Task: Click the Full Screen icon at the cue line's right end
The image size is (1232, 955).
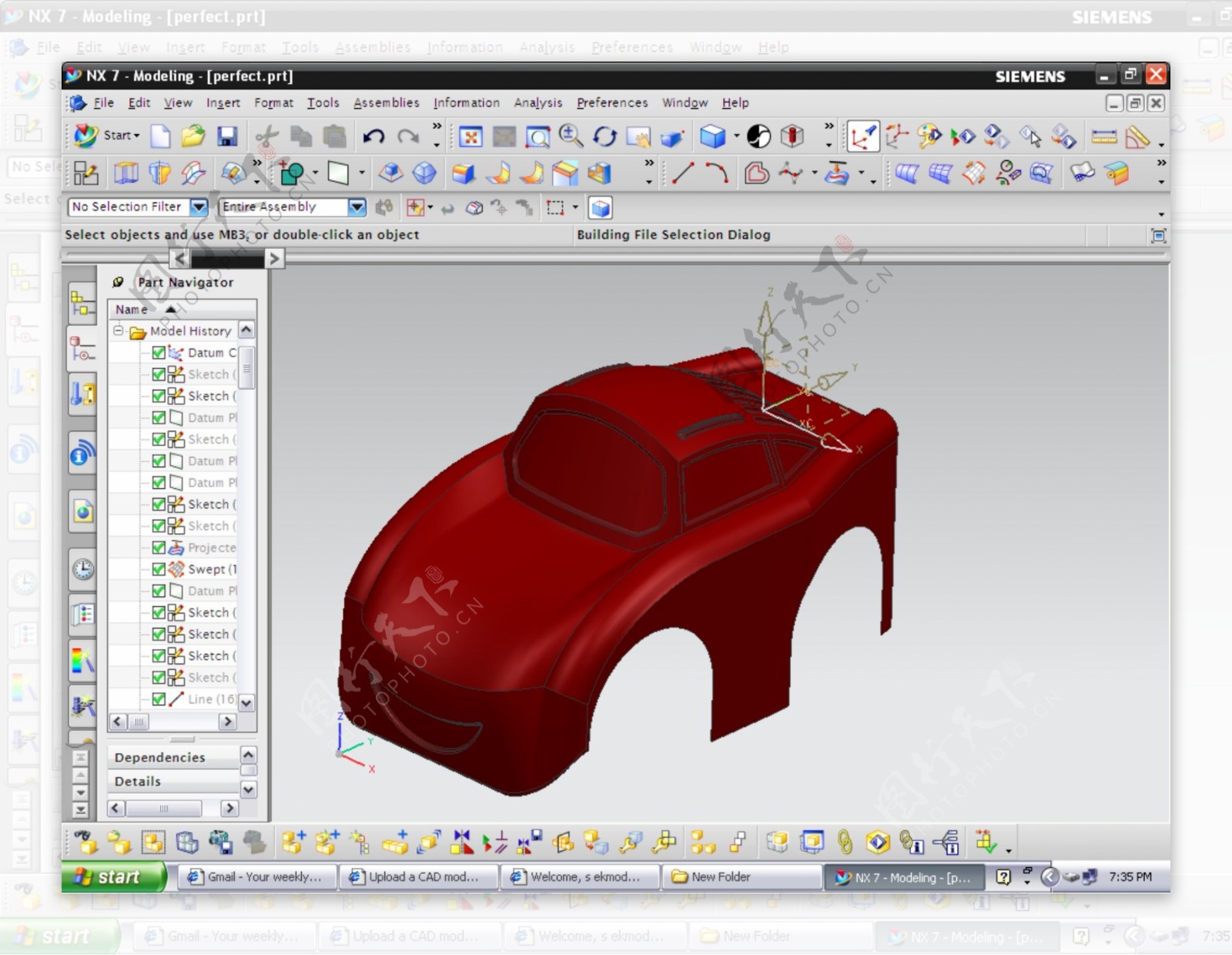Action: click(x=1158, y=236)
